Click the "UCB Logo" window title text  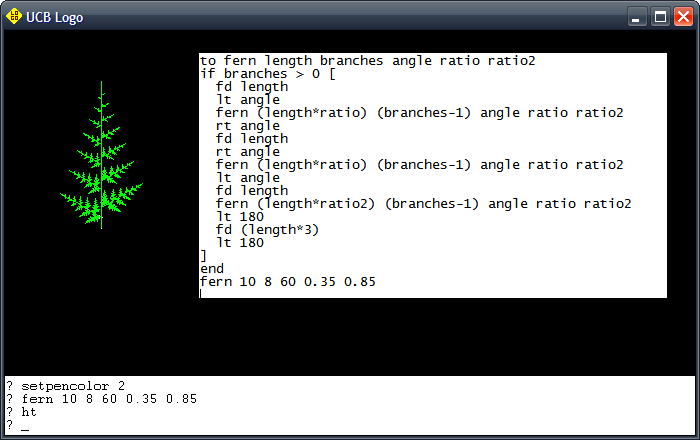[54, 17]
